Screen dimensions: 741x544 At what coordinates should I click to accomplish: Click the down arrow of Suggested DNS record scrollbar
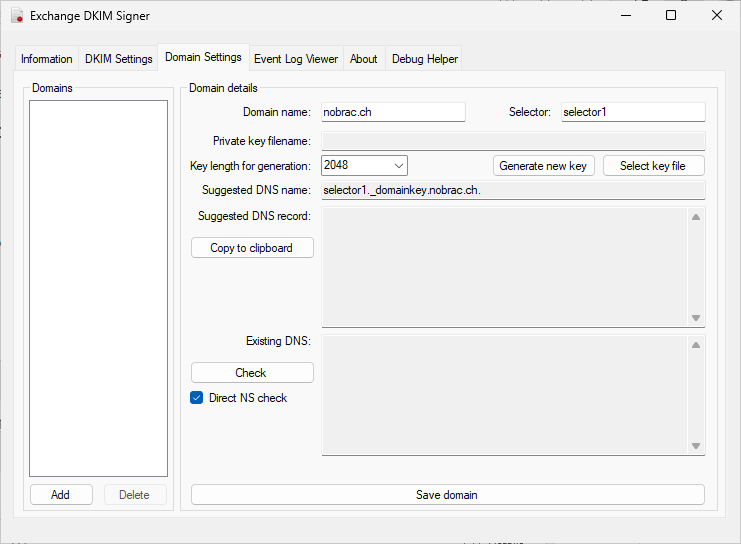(x=696, y=318)
